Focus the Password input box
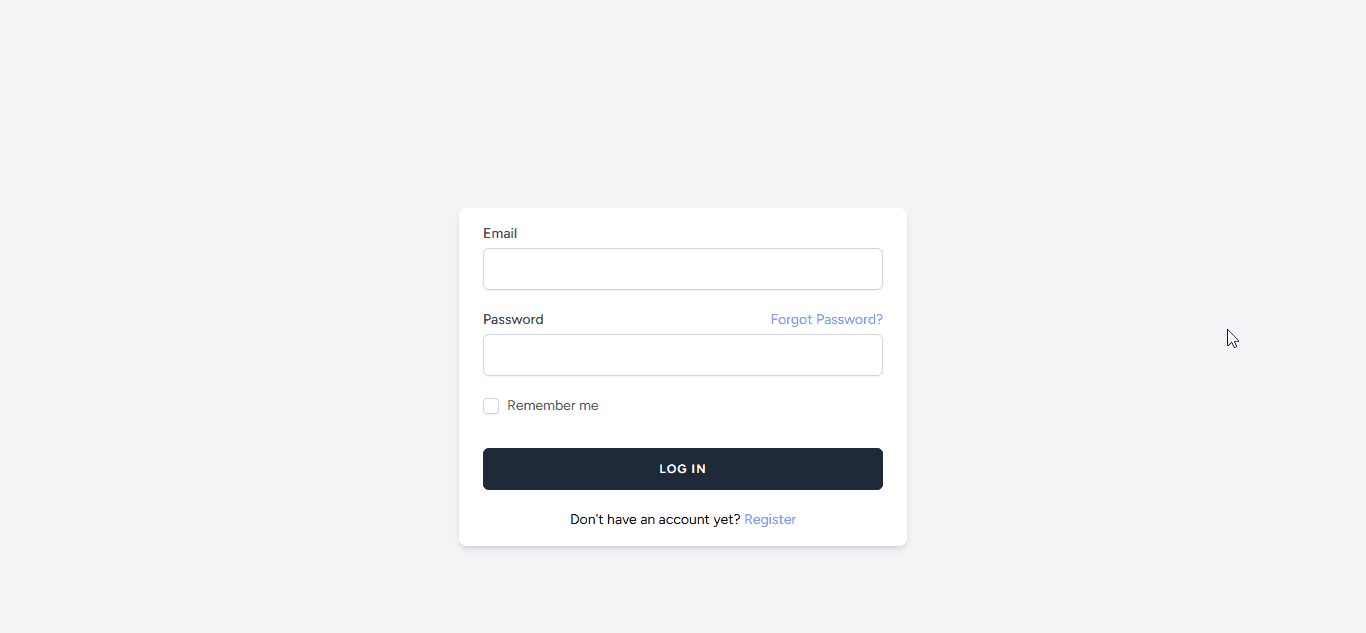1366x633 pixels. tap(683, 355)
